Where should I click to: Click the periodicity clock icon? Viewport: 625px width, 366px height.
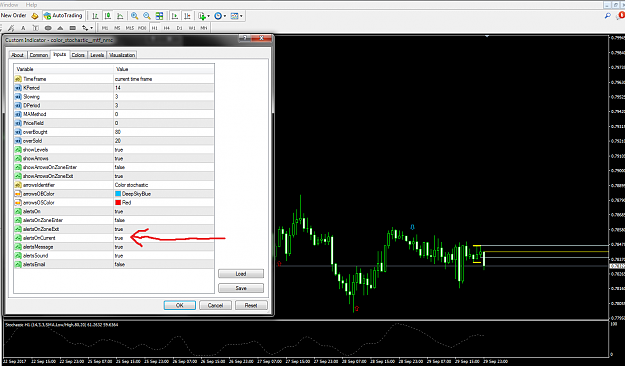click(x=218, y=16)
